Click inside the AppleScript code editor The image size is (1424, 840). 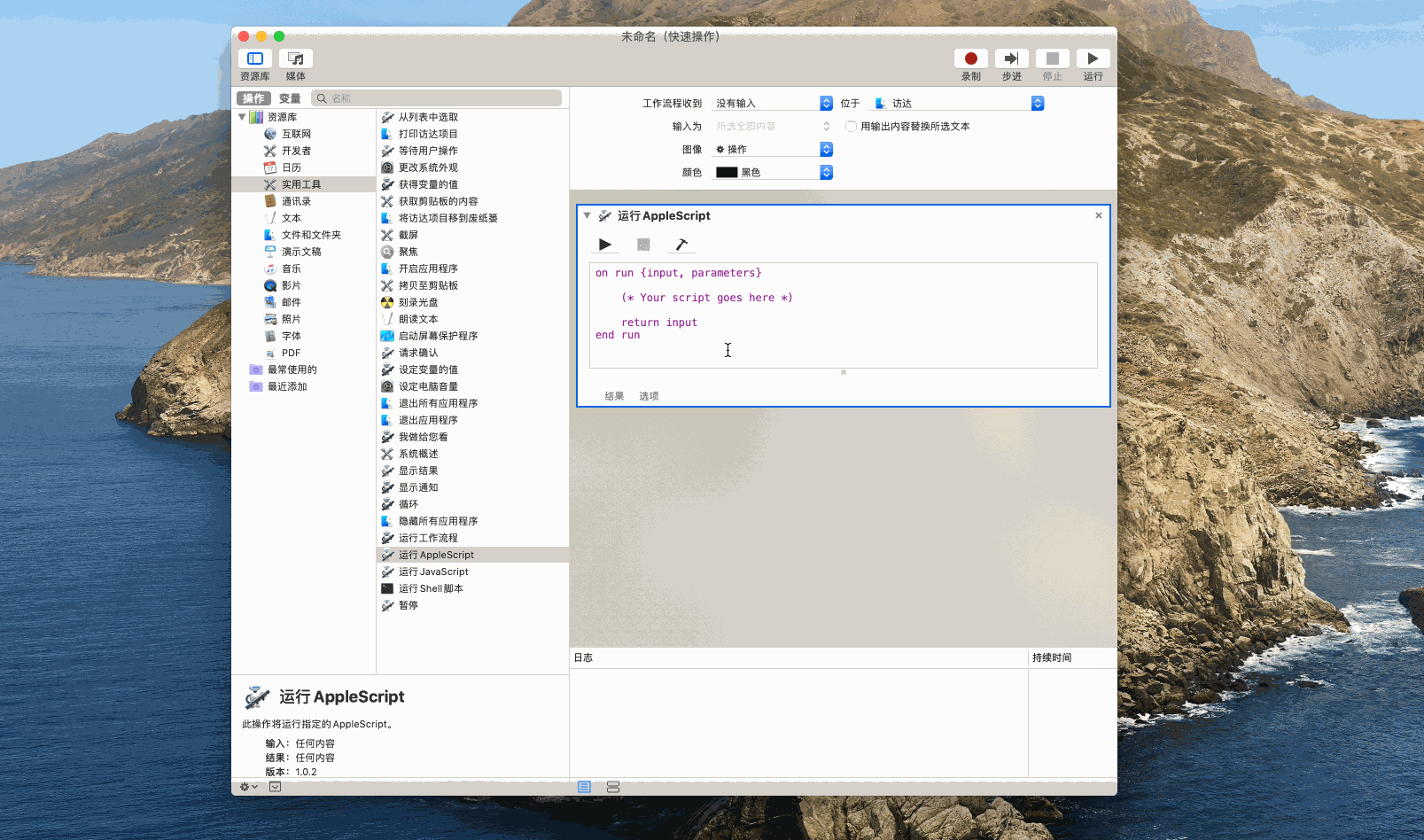pyautogui.click(x=843, y=315)
